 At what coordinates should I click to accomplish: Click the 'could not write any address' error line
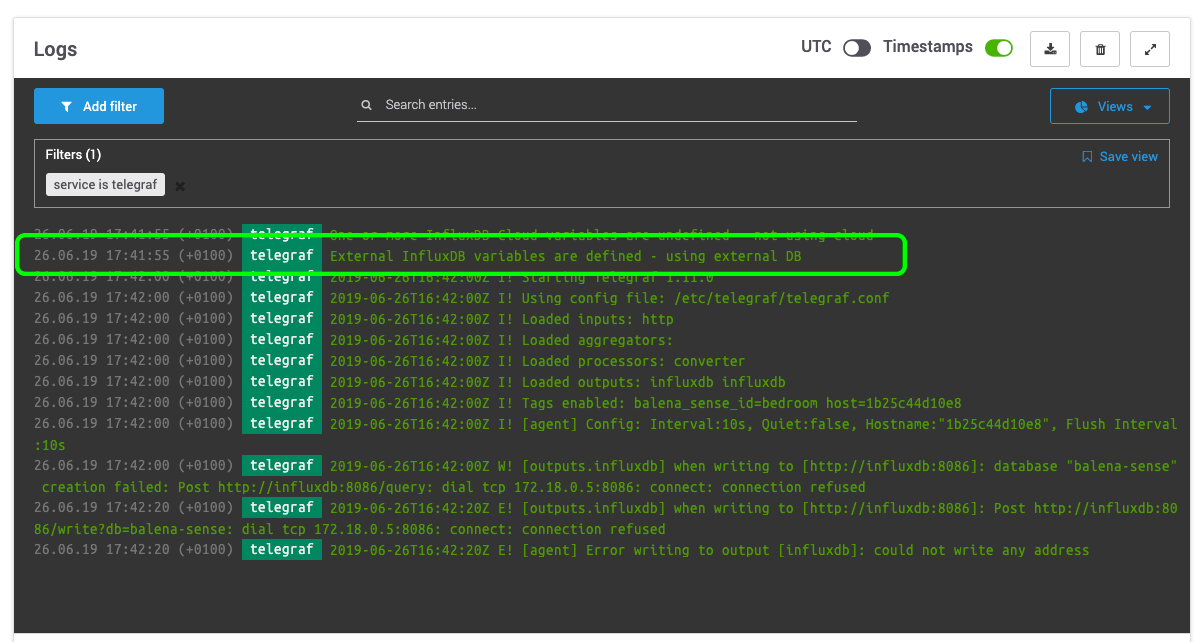(x=709, y=550)
